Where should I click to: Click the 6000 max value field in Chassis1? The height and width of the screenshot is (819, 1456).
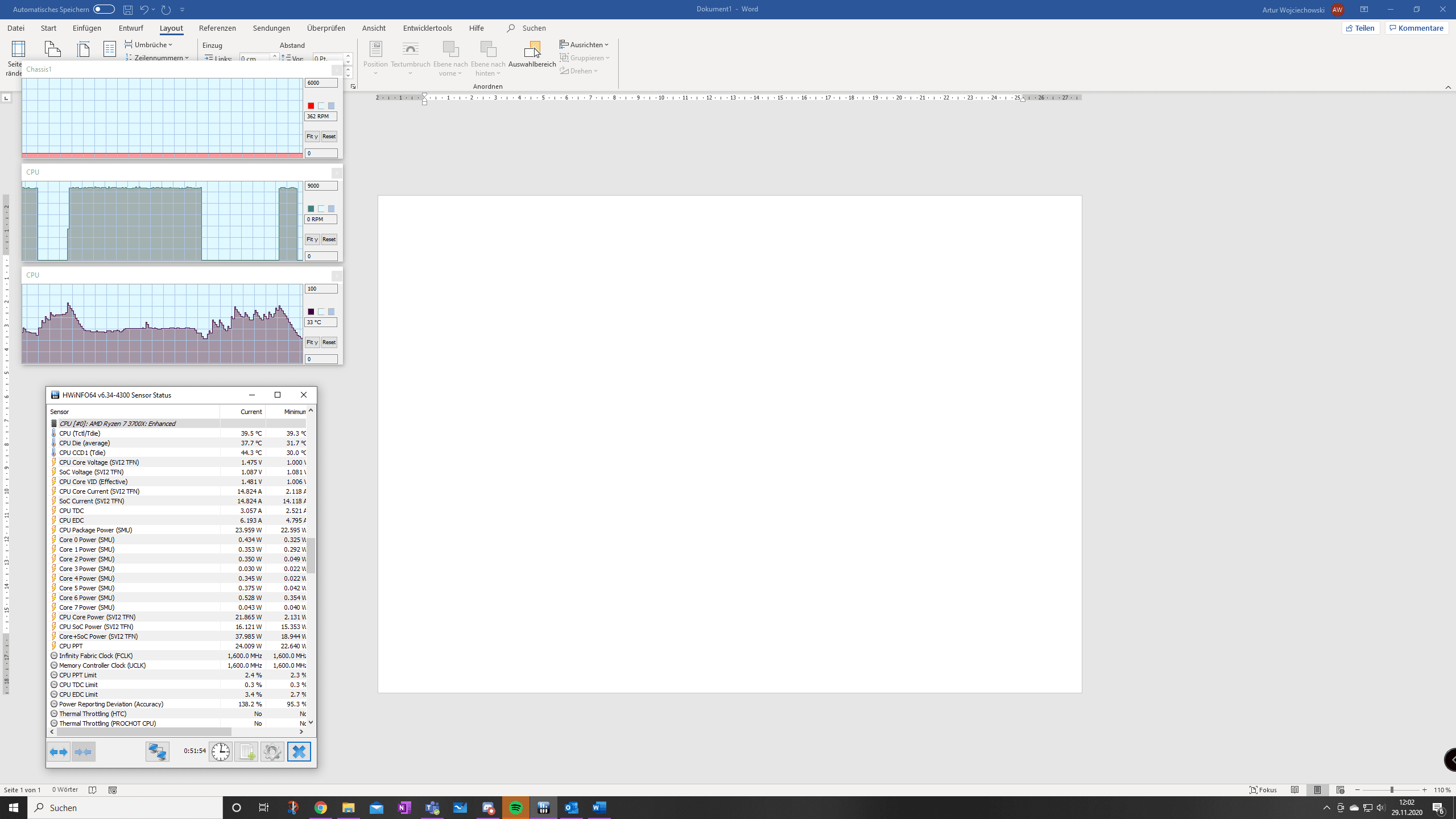point(321,83)
